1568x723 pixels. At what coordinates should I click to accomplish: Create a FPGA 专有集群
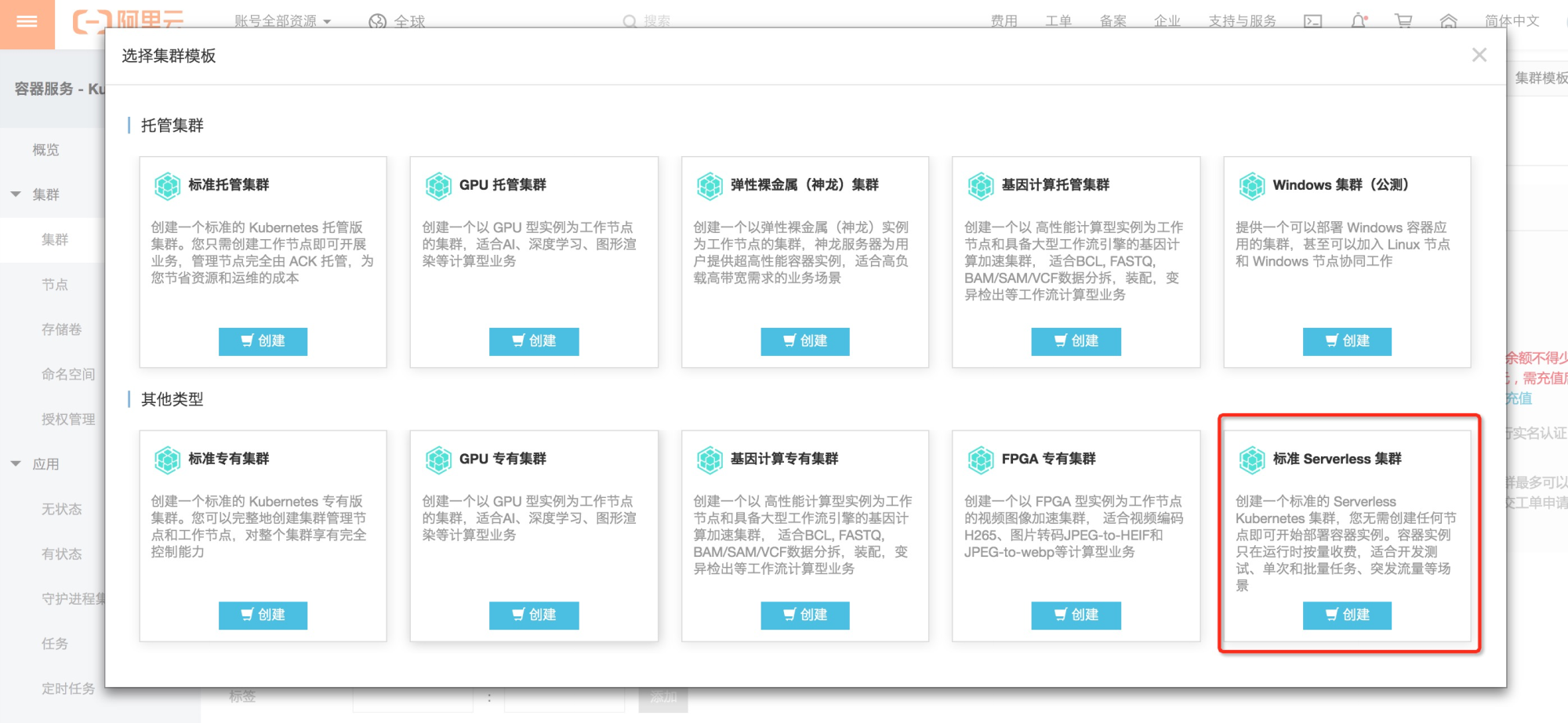[1076, 616]
